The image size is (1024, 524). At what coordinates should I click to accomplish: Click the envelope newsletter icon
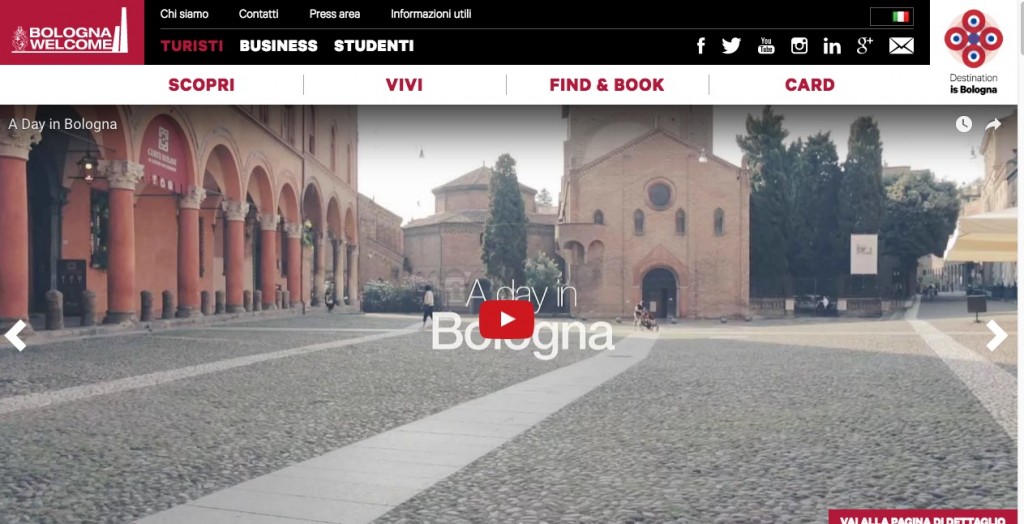click(x=901, y=46)
